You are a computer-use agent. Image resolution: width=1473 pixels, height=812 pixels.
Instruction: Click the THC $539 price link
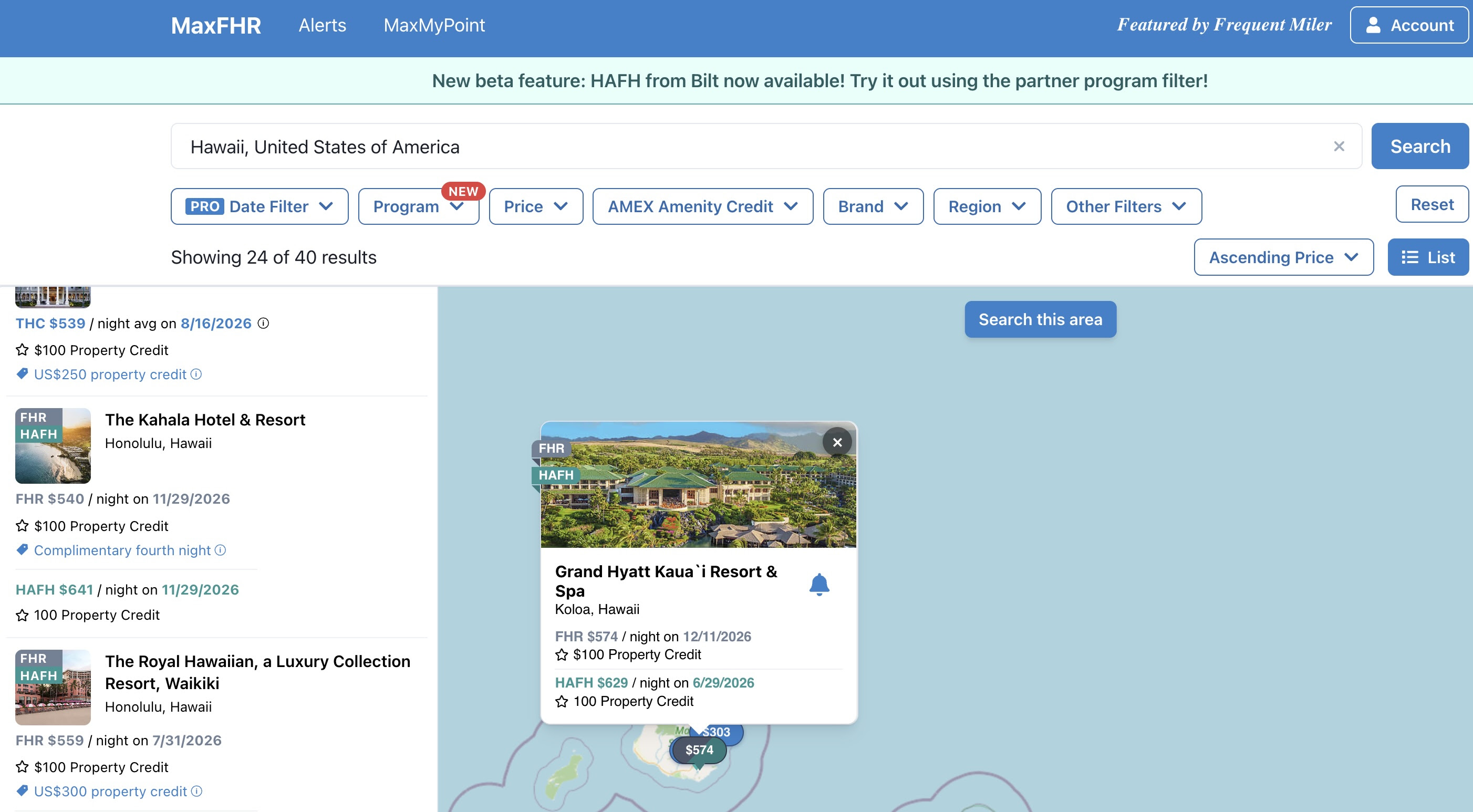click(x=50, y=323)
